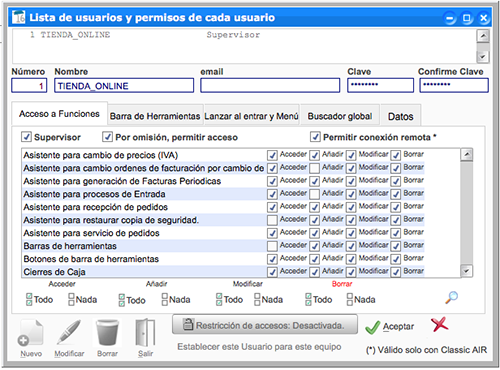Select the row Barras de herramientas
500x370 pixels.
click(x=223, y=246)
